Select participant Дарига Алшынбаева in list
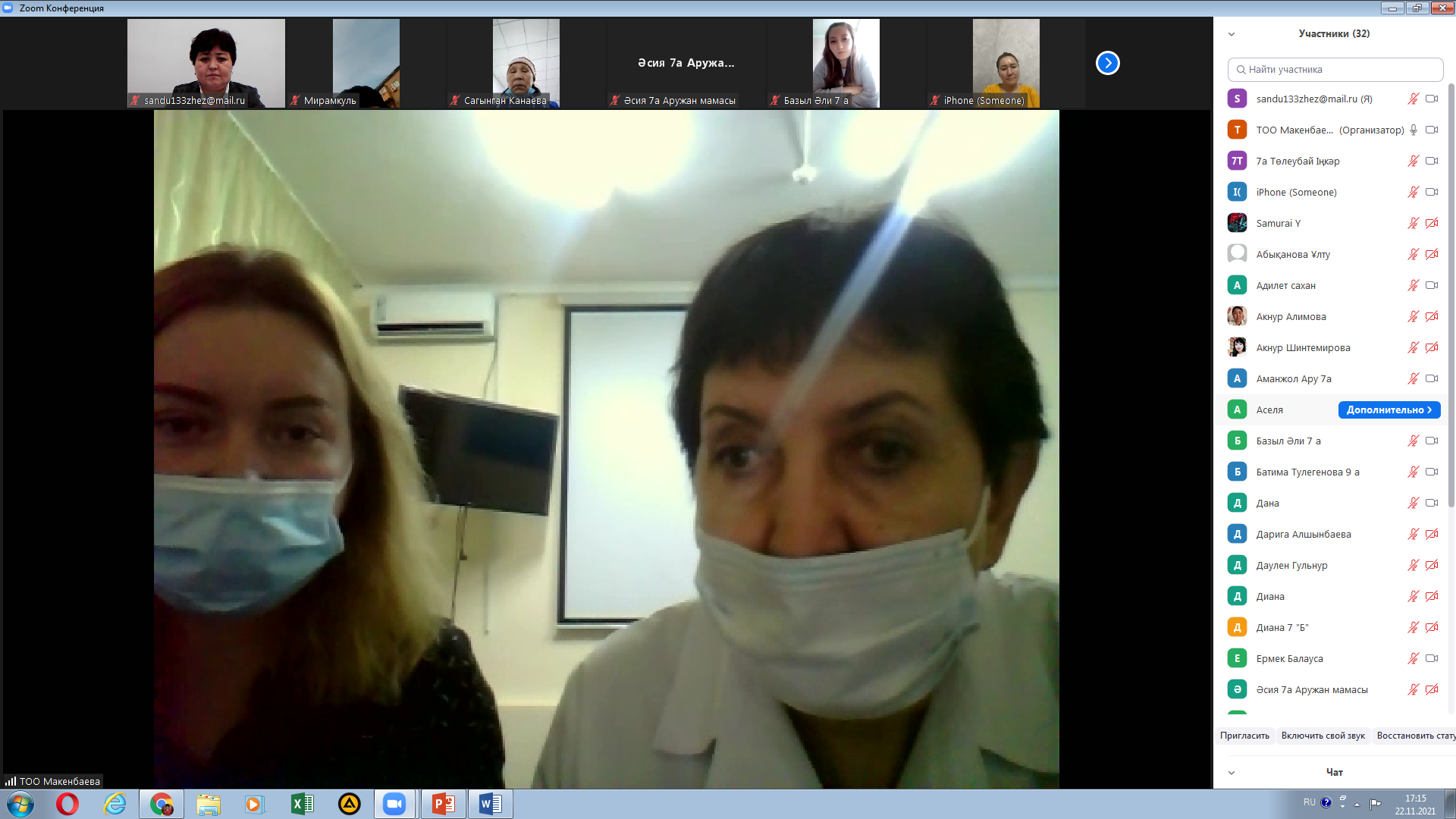 1303,534
